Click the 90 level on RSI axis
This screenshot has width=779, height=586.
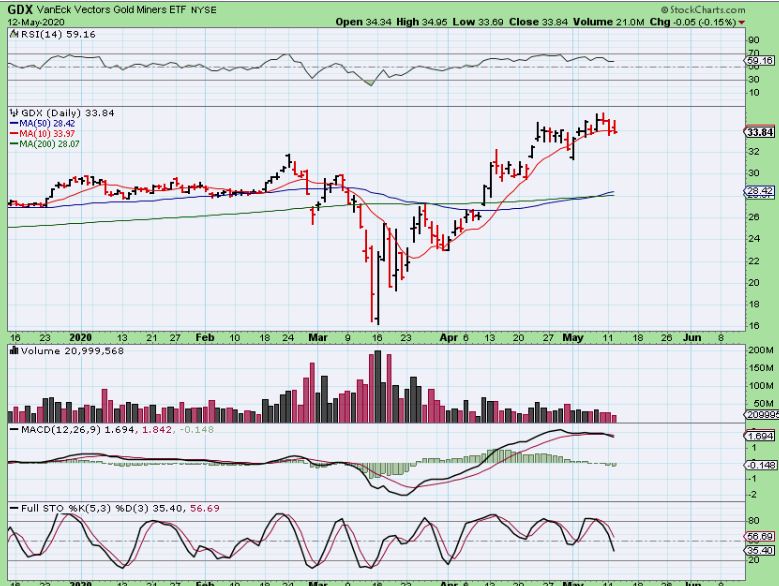tap(754, 40)
